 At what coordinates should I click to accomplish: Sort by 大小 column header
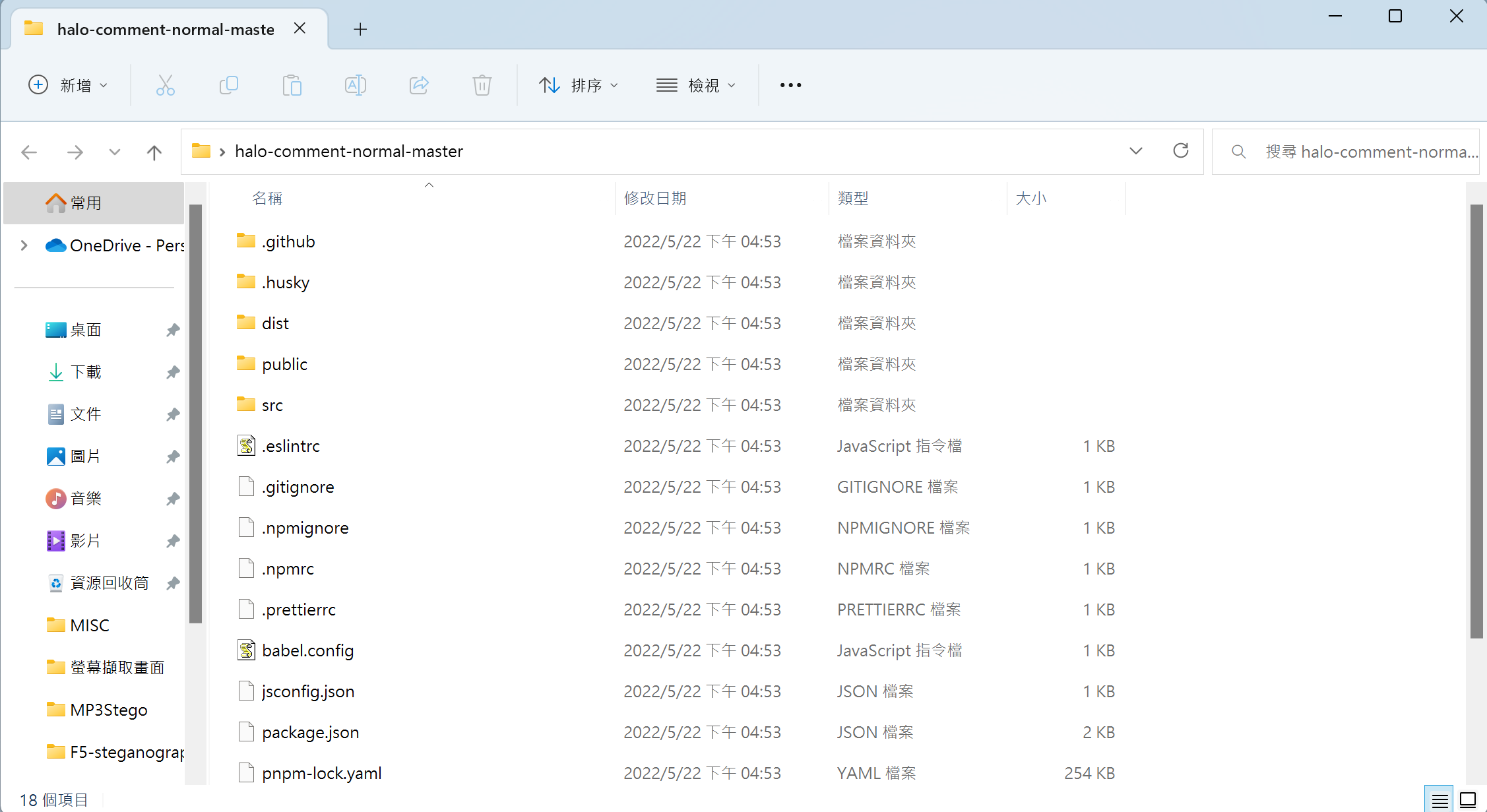(1031, 199)
